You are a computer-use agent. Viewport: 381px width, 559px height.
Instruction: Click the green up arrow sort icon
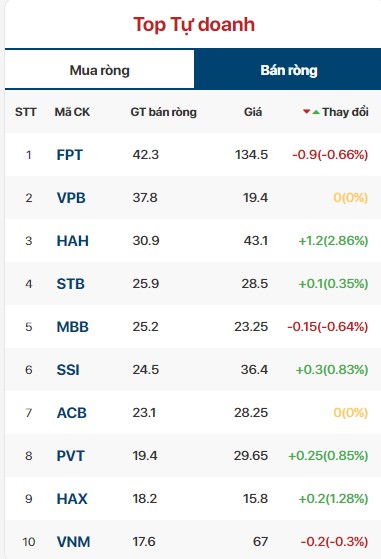[316, 112]
